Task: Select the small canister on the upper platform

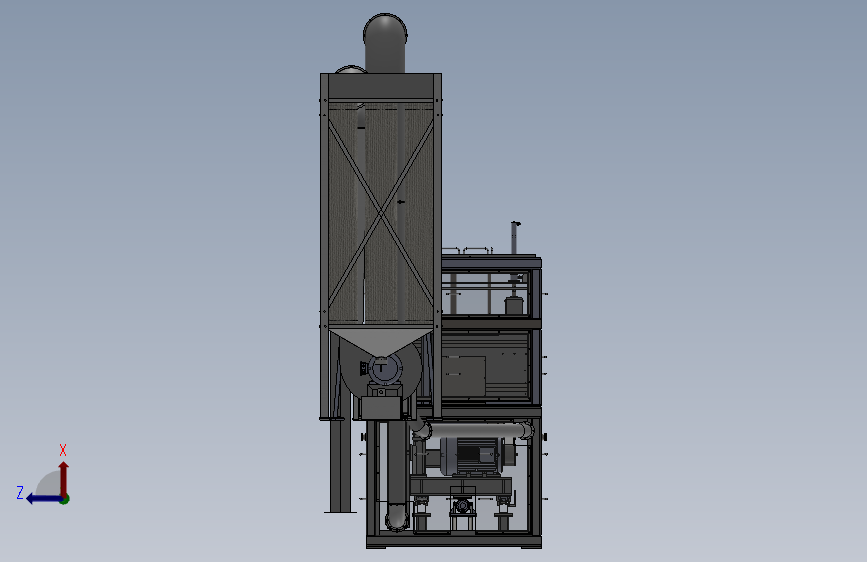Action: coord(514,305)
